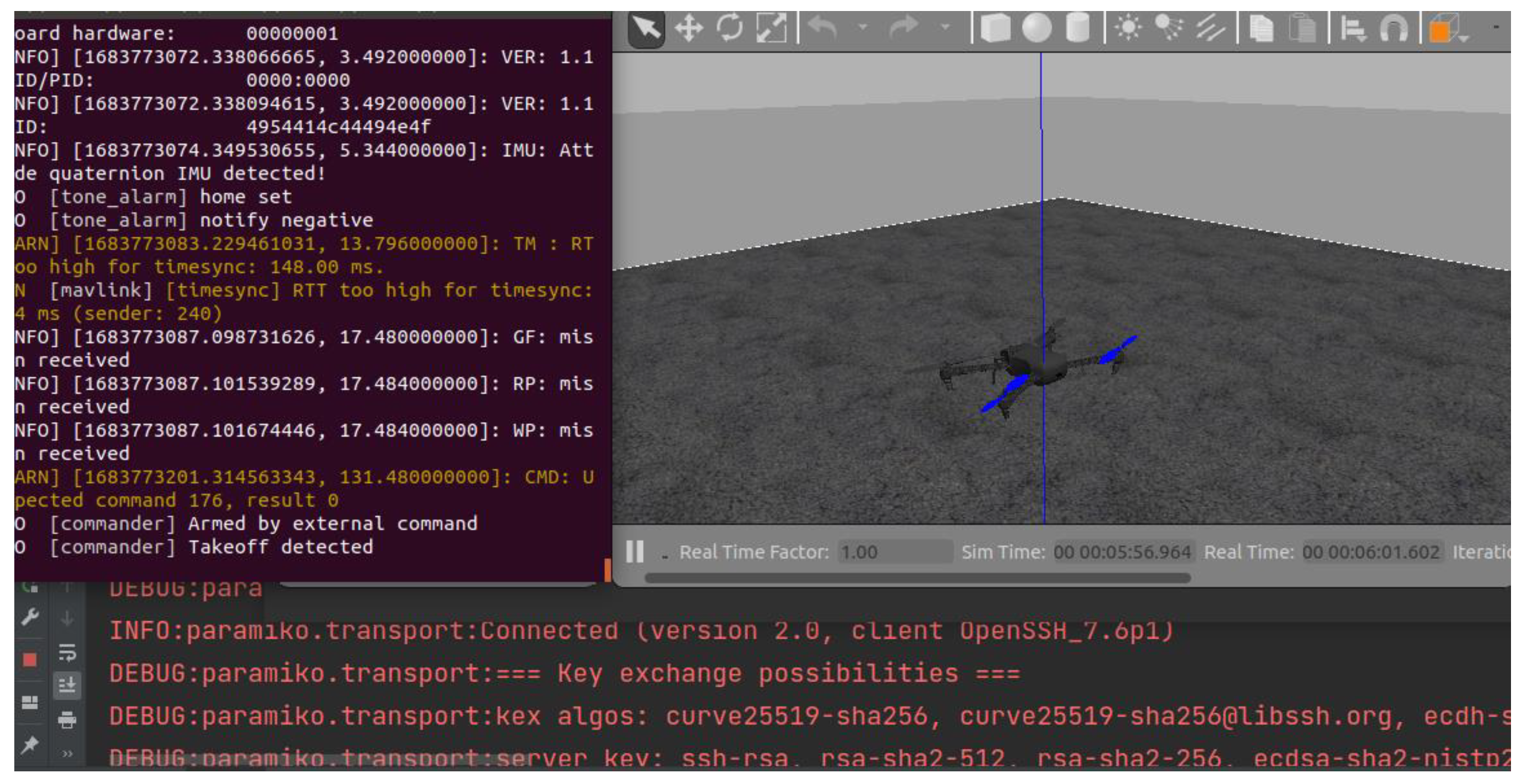The image size is (1522, 784).
Task: Select the translate mode tool
Action: [x=688, y=29]
